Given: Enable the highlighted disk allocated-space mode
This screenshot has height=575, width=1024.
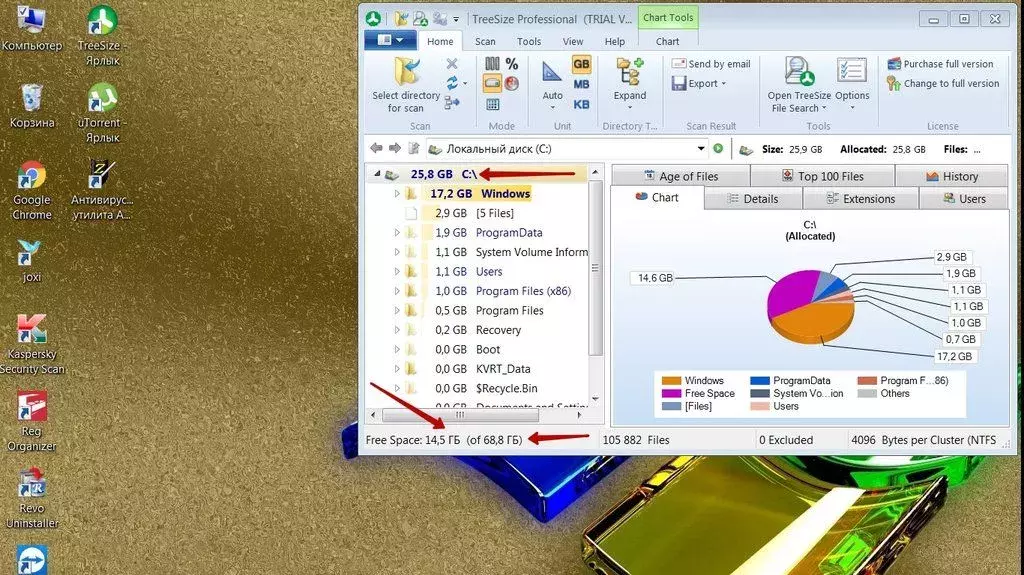Looking at the screenshot, I should pyautogui.click(x=492, y=83).
